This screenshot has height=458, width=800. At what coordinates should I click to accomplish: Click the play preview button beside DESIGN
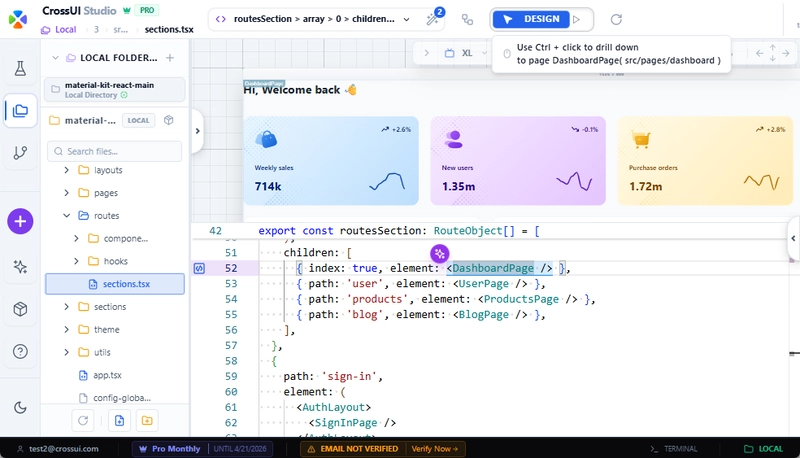(x=577, y=19)
